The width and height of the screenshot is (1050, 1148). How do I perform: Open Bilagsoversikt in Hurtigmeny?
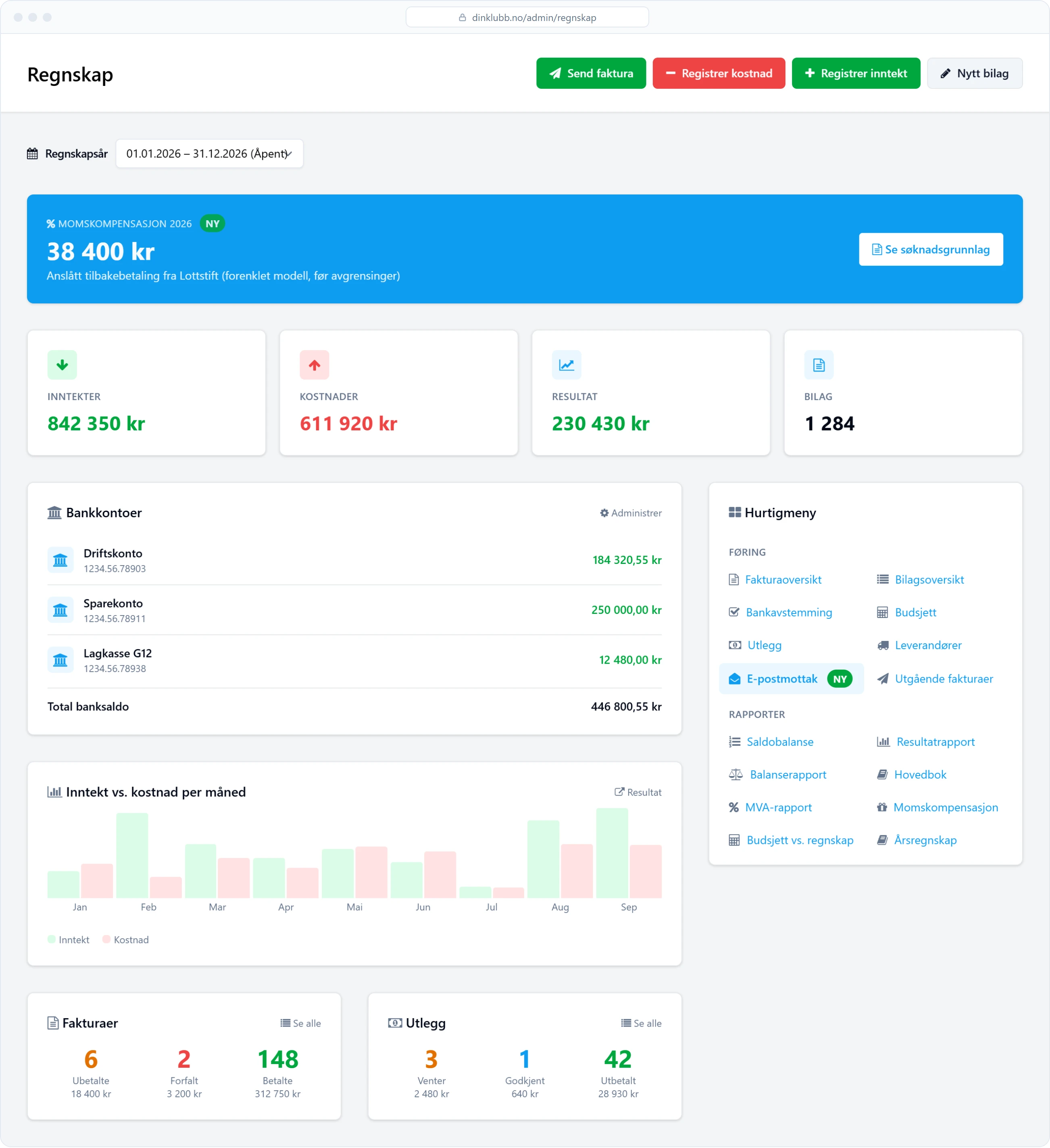[920, 580]
